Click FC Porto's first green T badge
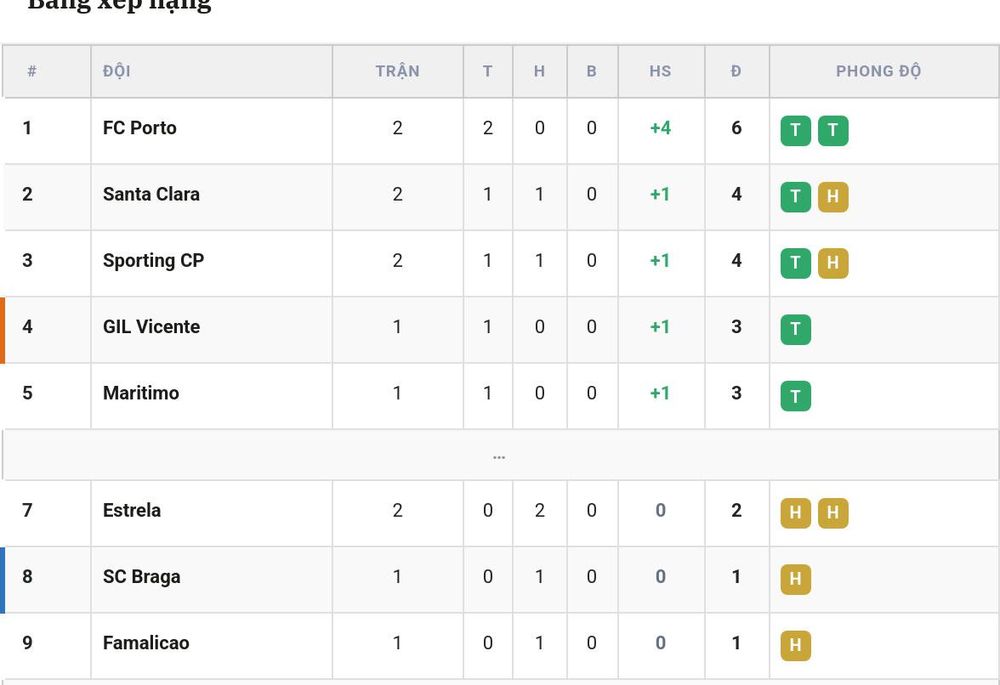The height and width of the screenshot is (685, 1000). tap(795, 130)
